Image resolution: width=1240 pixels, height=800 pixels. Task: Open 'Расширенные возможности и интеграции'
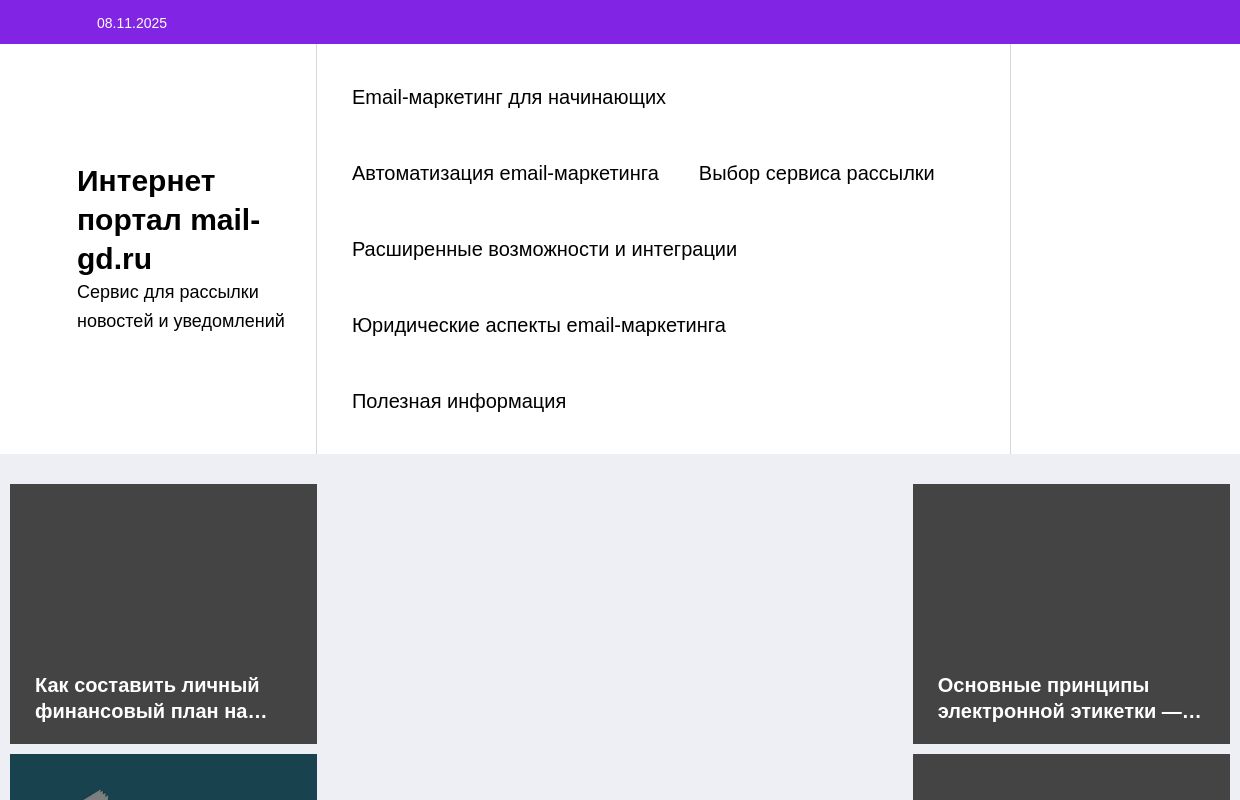tap(544, 249)
